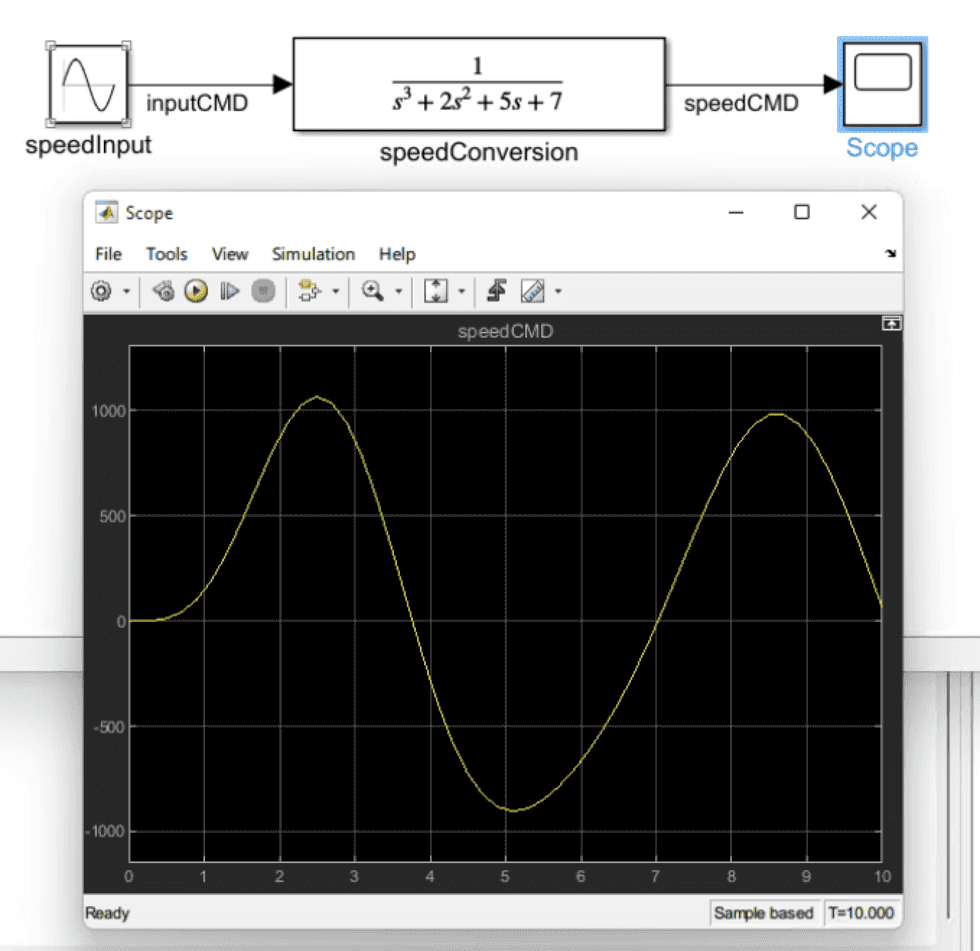
Task: Click the Ready status text
Action: 107,914
